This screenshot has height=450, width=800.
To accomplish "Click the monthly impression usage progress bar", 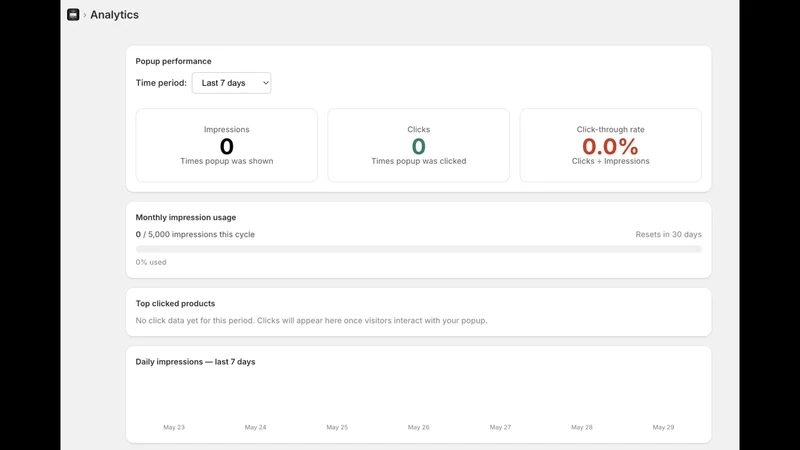I will point(418,249).
